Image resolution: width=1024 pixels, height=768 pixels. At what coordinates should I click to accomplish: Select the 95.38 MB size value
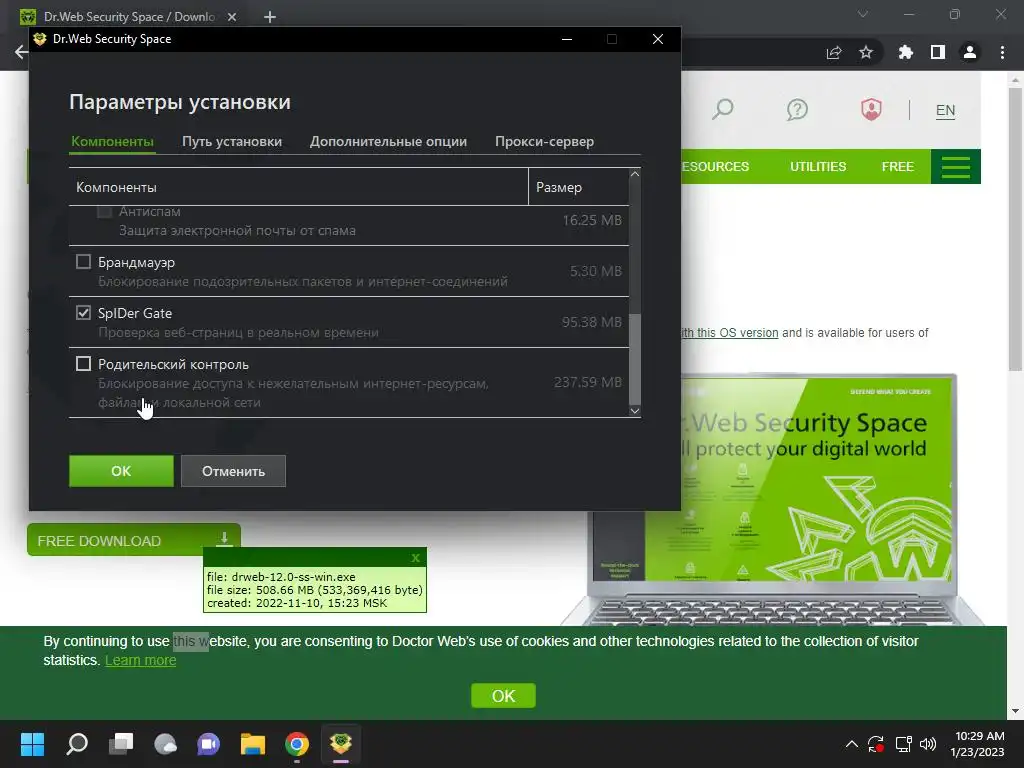coord(592,322)
